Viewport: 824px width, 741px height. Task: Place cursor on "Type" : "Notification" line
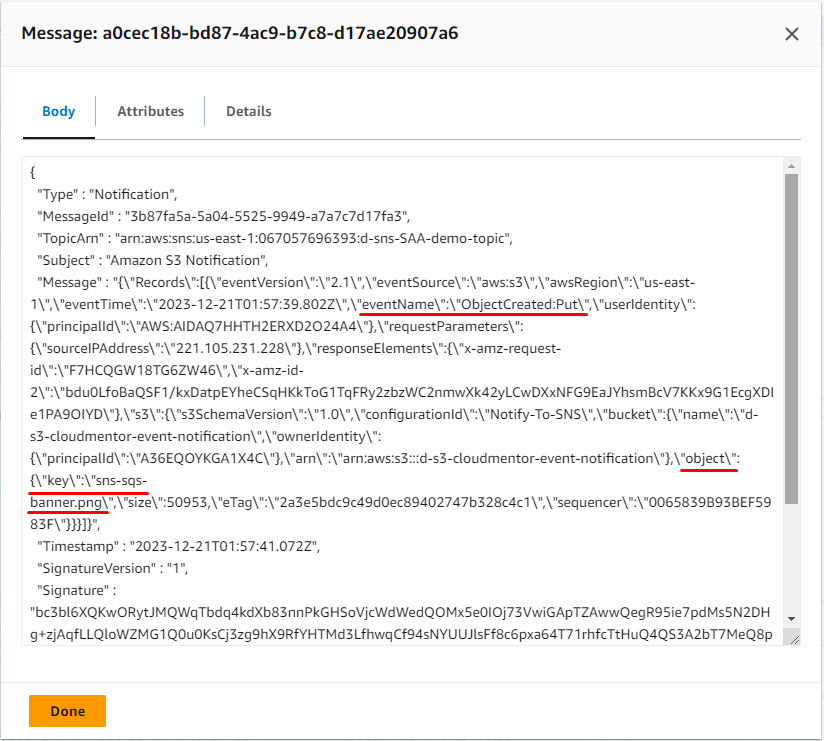pyautogui.click(x=106, y=193)
